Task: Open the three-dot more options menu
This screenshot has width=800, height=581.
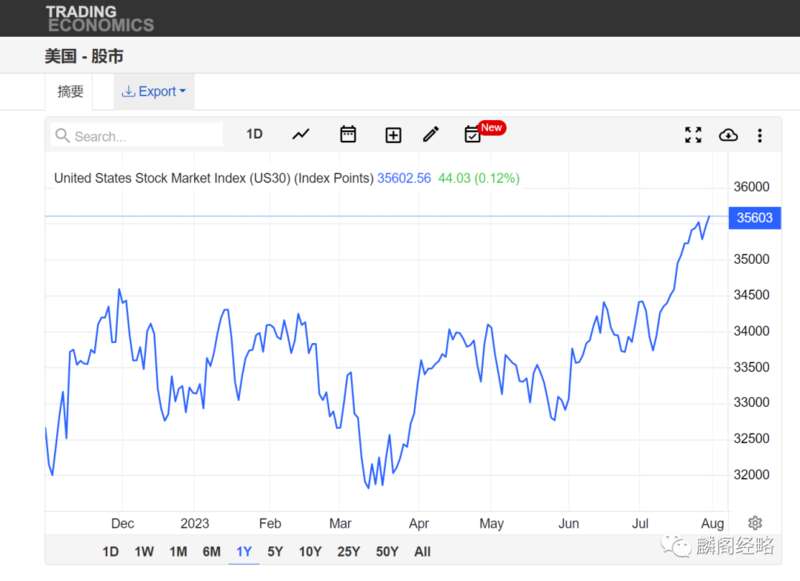Action: (760, 135)
